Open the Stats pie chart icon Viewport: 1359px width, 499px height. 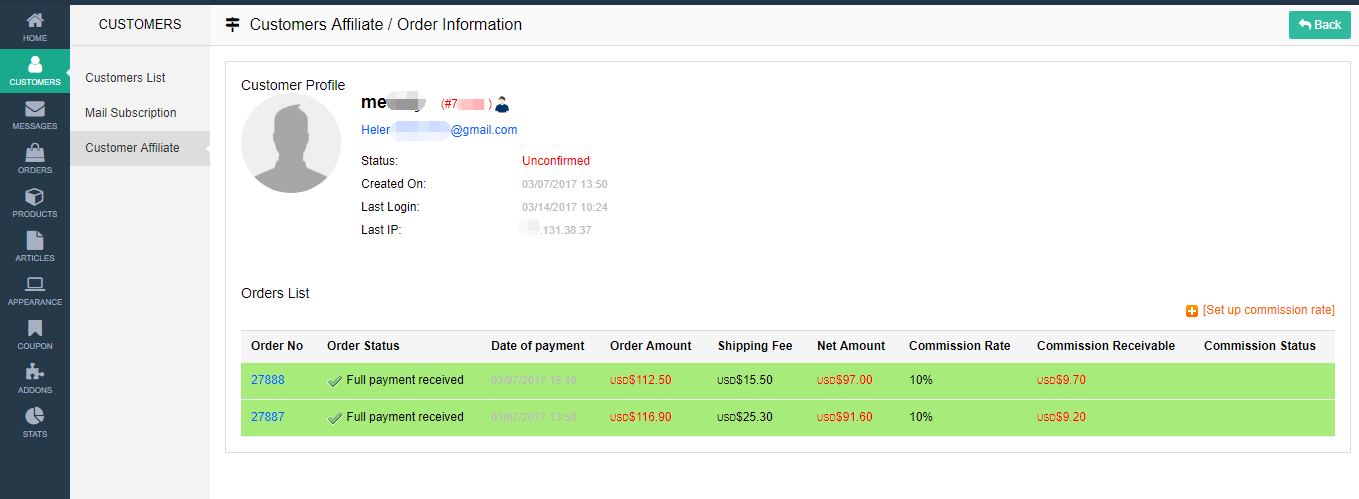pos(35,416)
